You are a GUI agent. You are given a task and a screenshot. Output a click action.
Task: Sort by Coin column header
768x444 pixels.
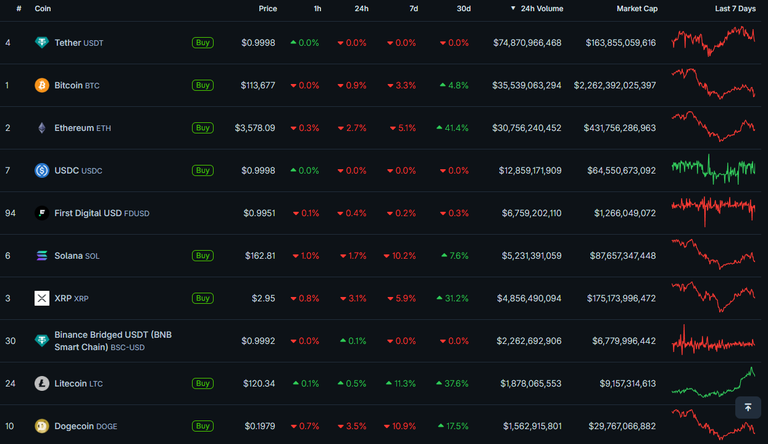(x=43, y=8)
